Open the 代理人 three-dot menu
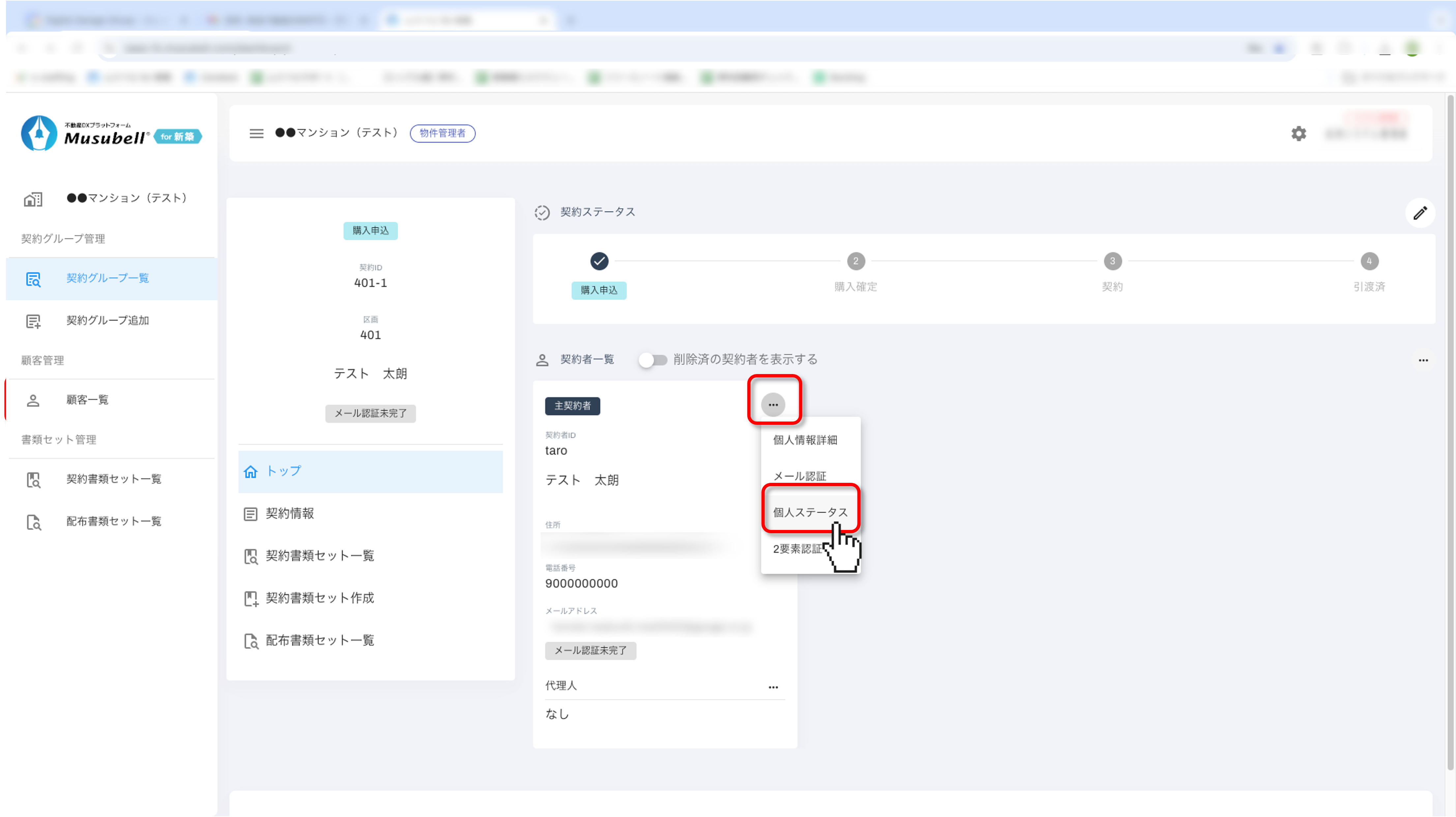 [x=772, y=687]
